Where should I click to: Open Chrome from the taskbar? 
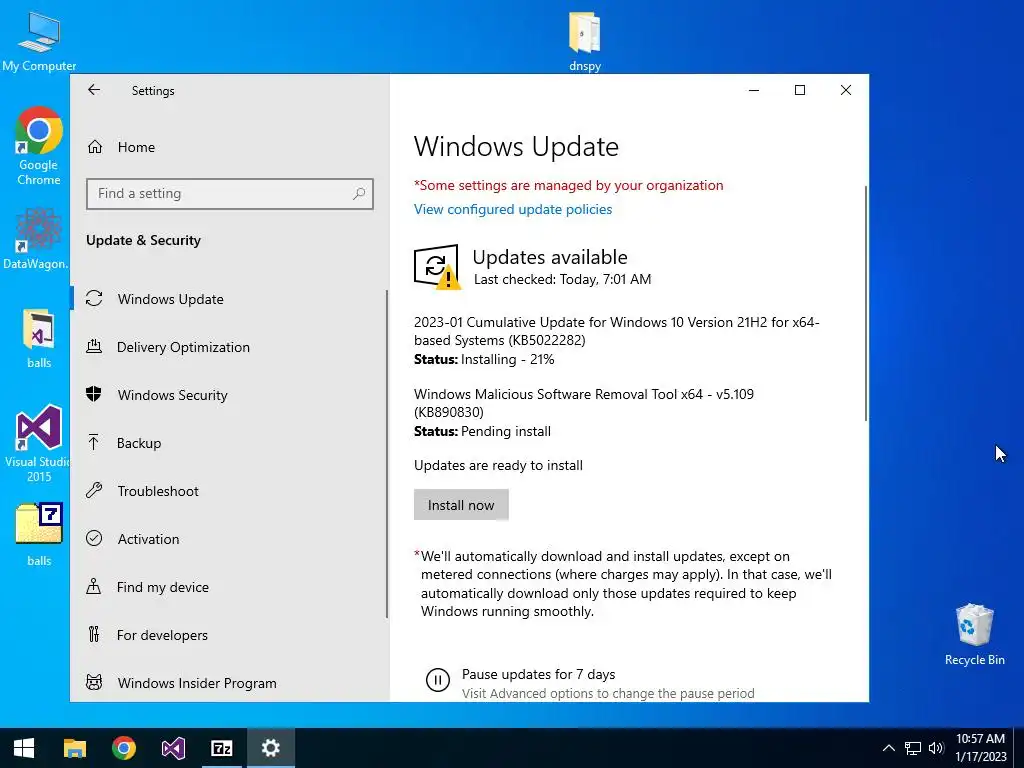(x=123, y=748)
